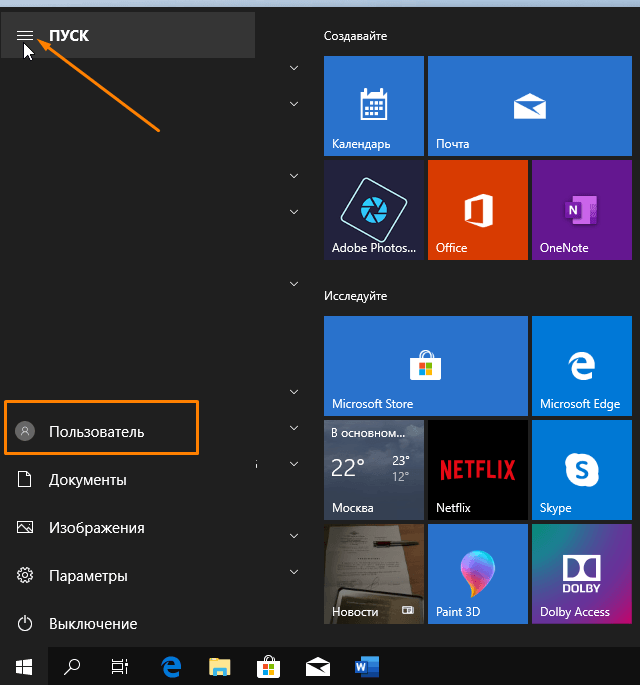The width and height of the screenshot is (640, 685).
Task: Click the Windows Start button on taskbar
Action: (24, 667)
